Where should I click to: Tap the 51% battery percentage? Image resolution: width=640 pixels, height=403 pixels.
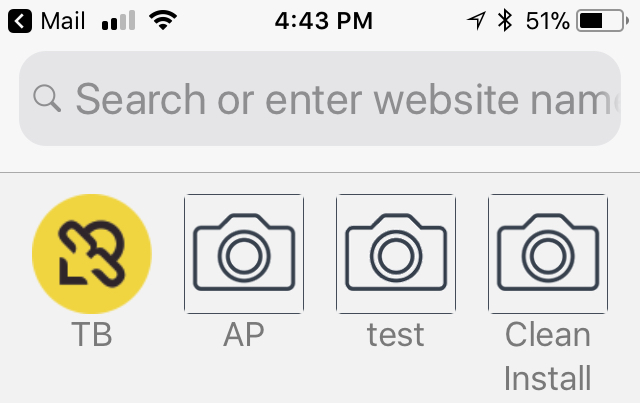(547, 20)
